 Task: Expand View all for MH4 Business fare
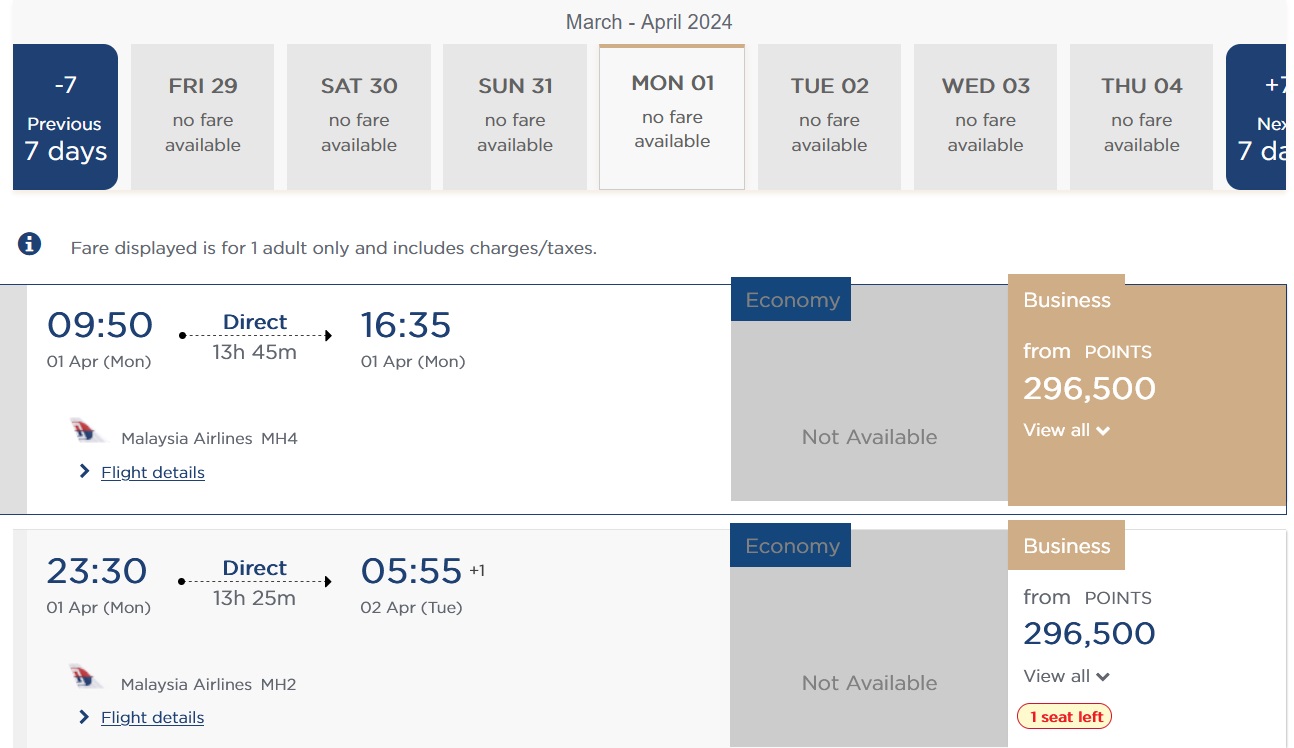point(1066,430)
